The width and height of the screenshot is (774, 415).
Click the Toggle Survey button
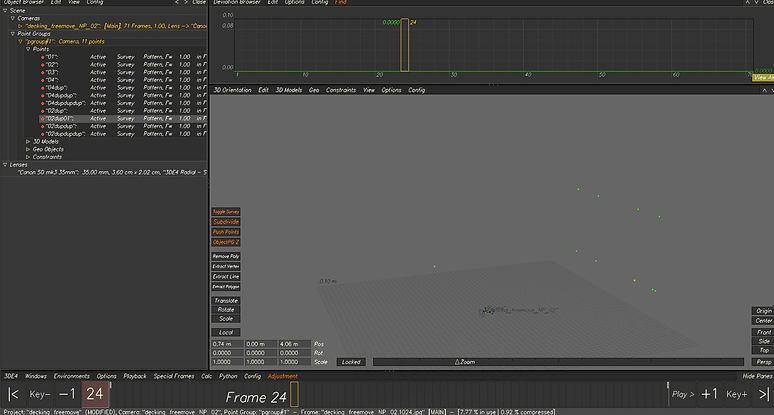[226, 212]
